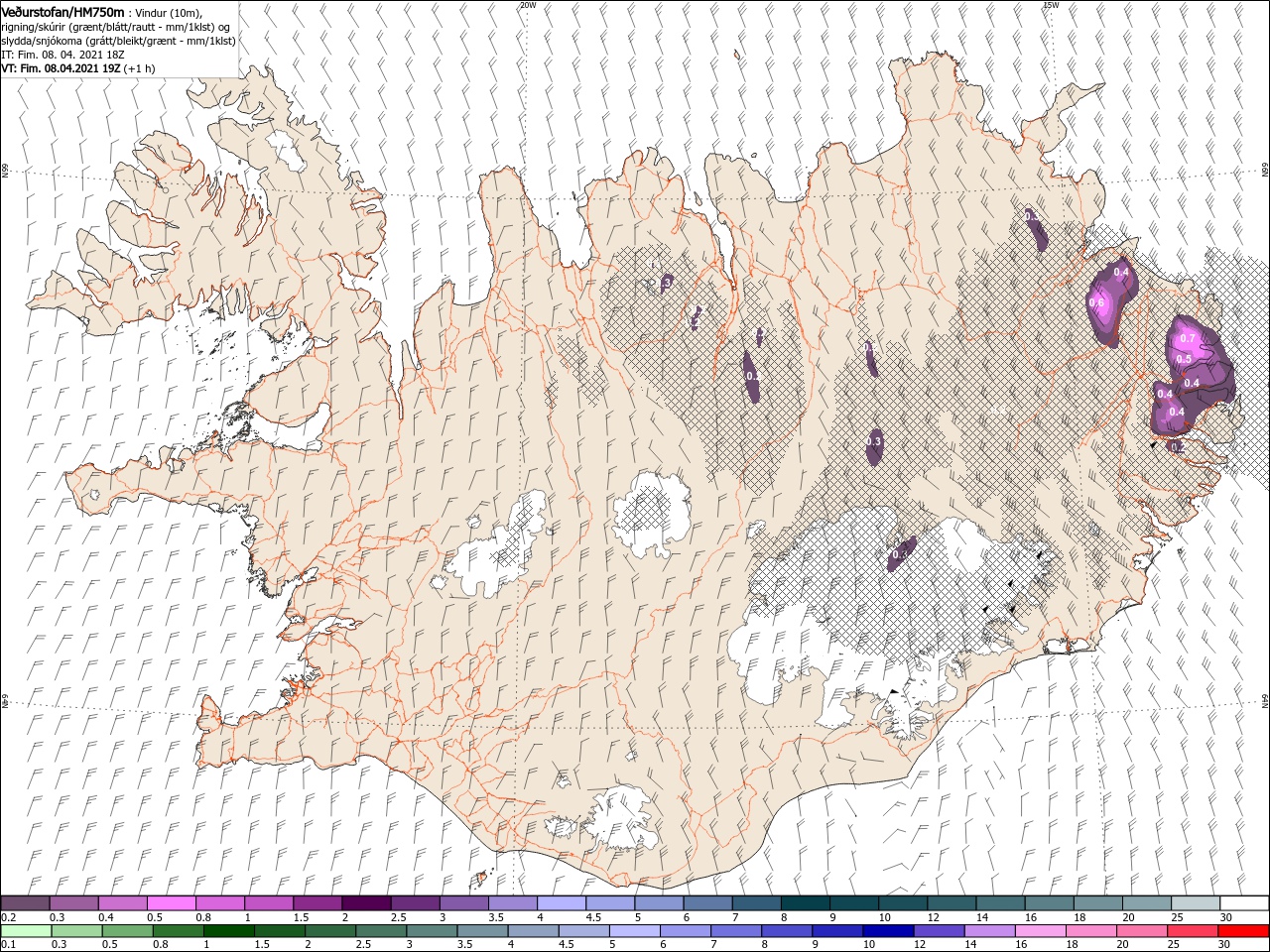Click the pure red swatch at 30, lower legend row
This screenshot has height=952, width=1270.
pos(1243,931)
